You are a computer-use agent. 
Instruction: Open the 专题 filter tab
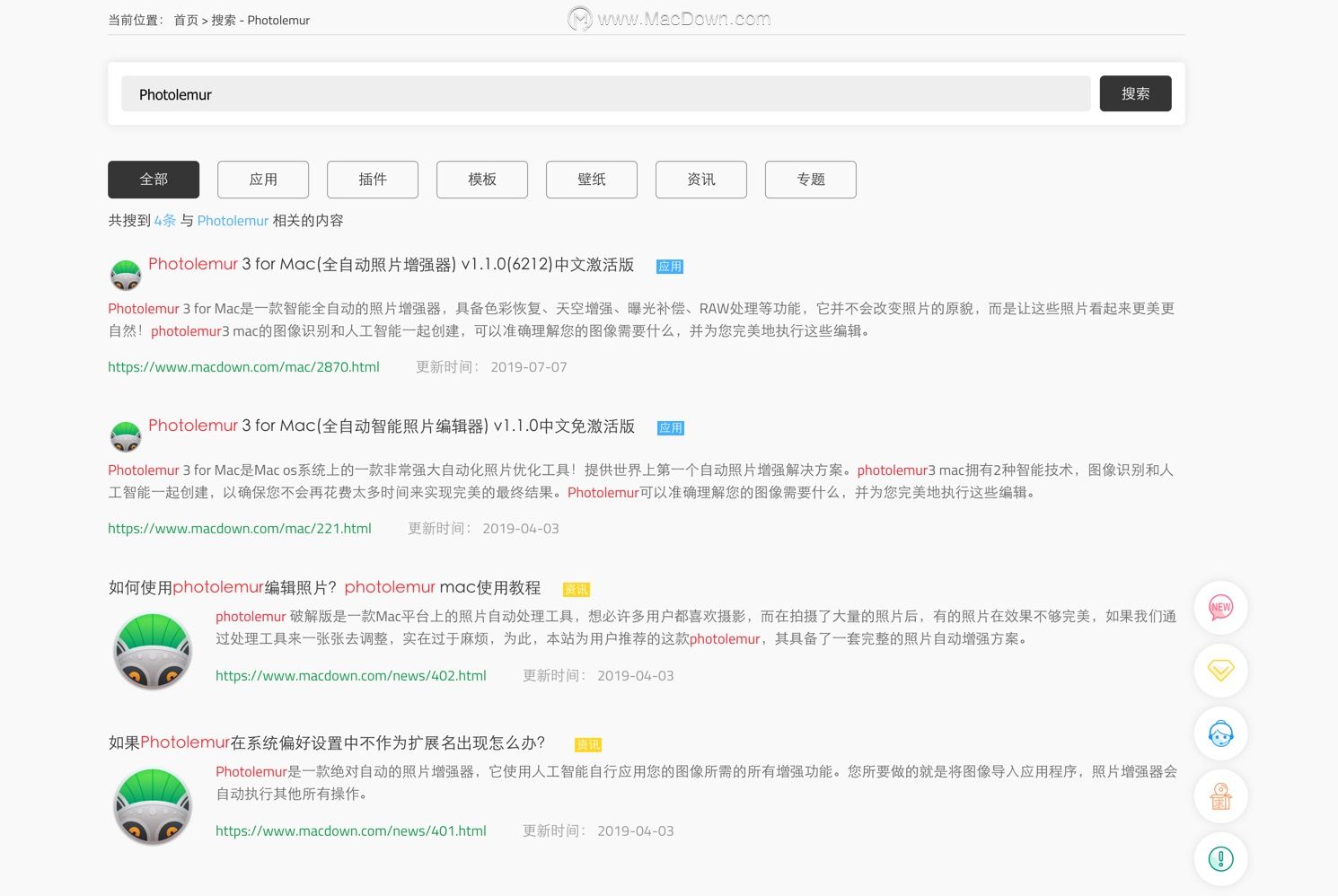click(811, 180)
